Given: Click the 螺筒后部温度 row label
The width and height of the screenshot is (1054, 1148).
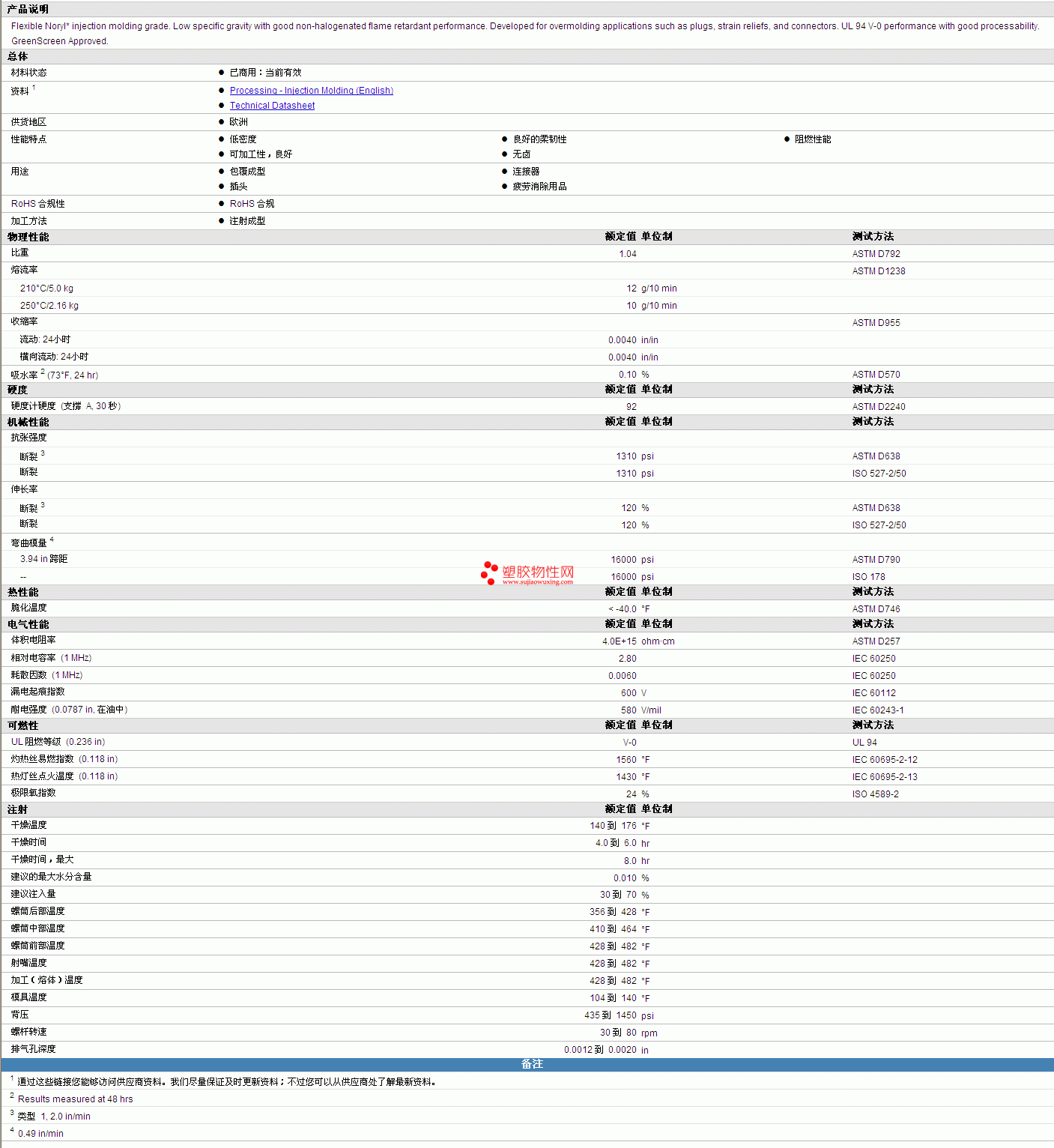Looking at the screenshot, I should (37, 911).
